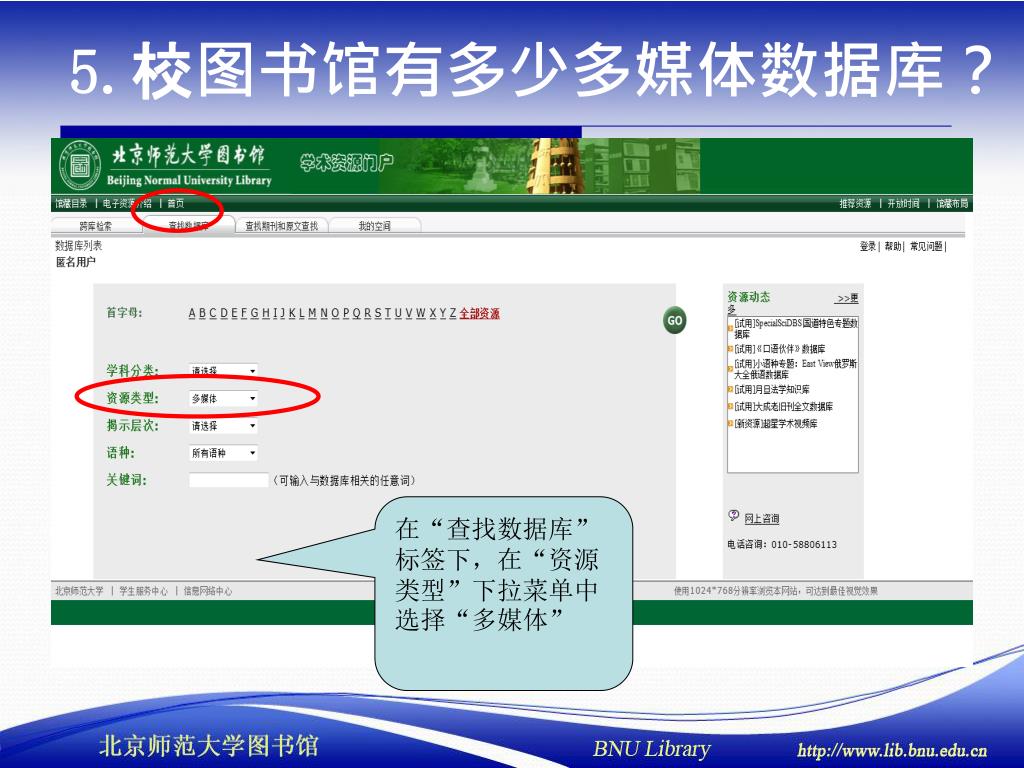Click the bullet icon beside 月旦法学知识库

tap(730, 389)
